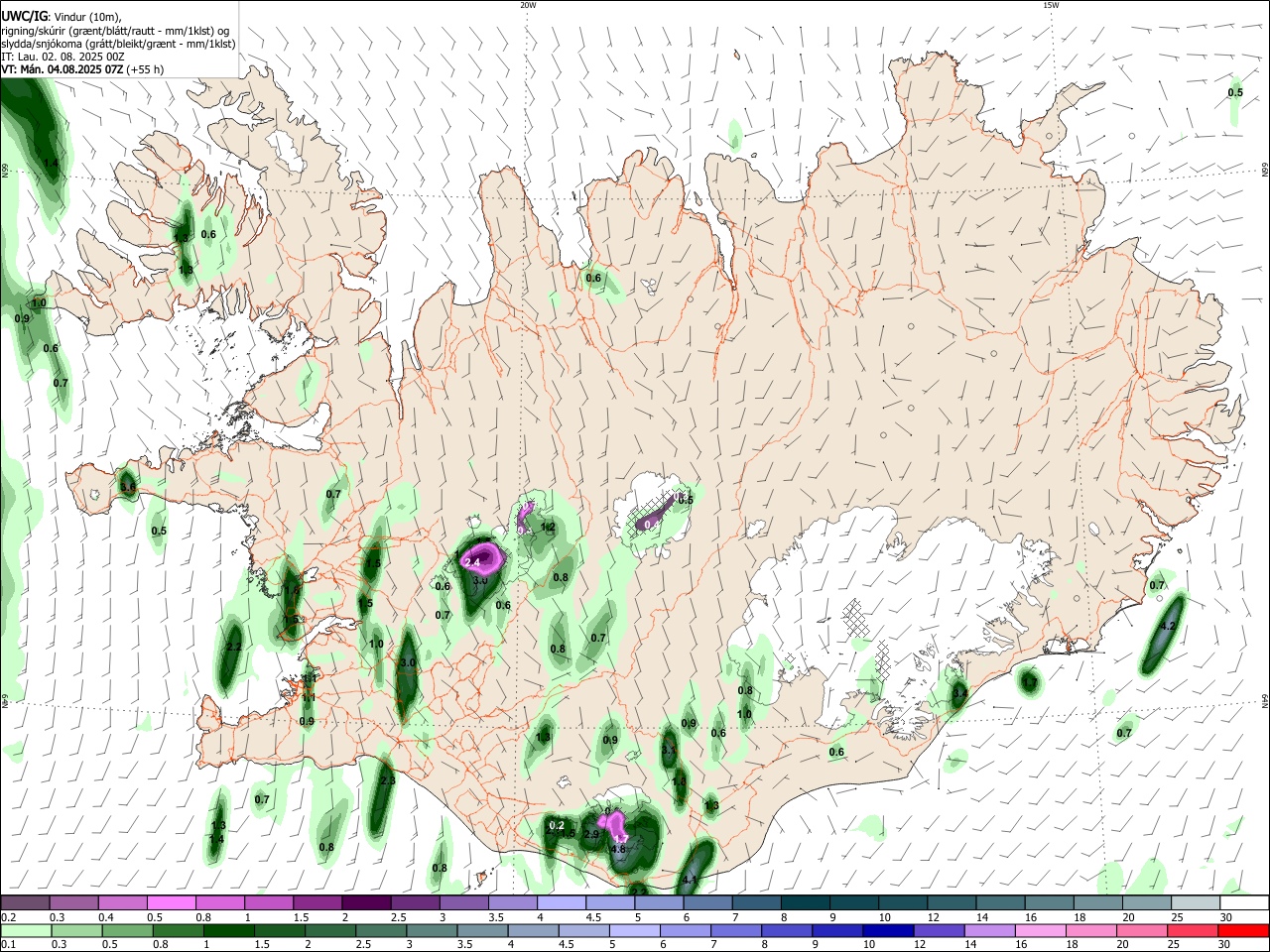Click the 2.2 rain value near the west coast

point(234,647)
